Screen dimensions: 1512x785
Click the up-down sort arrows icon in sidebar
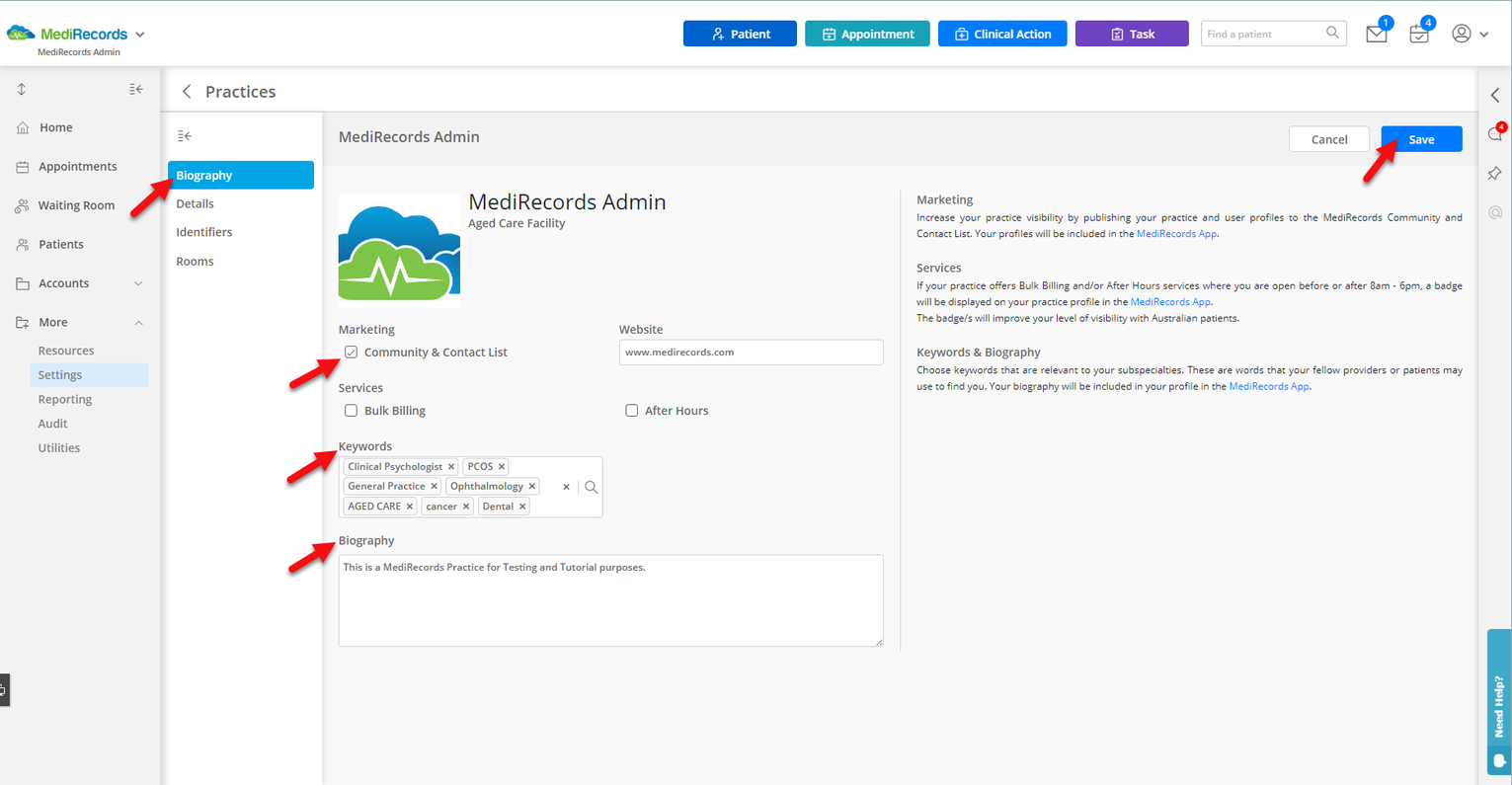(22, 89)
